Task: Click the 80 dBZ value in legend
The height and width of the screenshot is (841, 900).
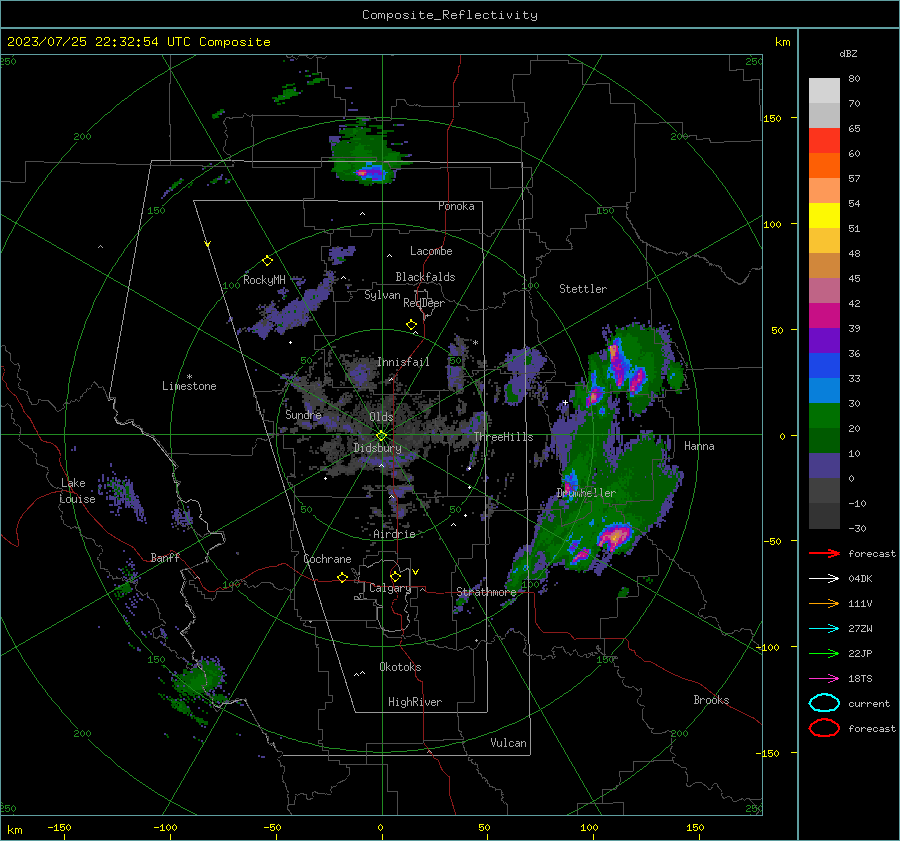Action: (x=854, y=79)
